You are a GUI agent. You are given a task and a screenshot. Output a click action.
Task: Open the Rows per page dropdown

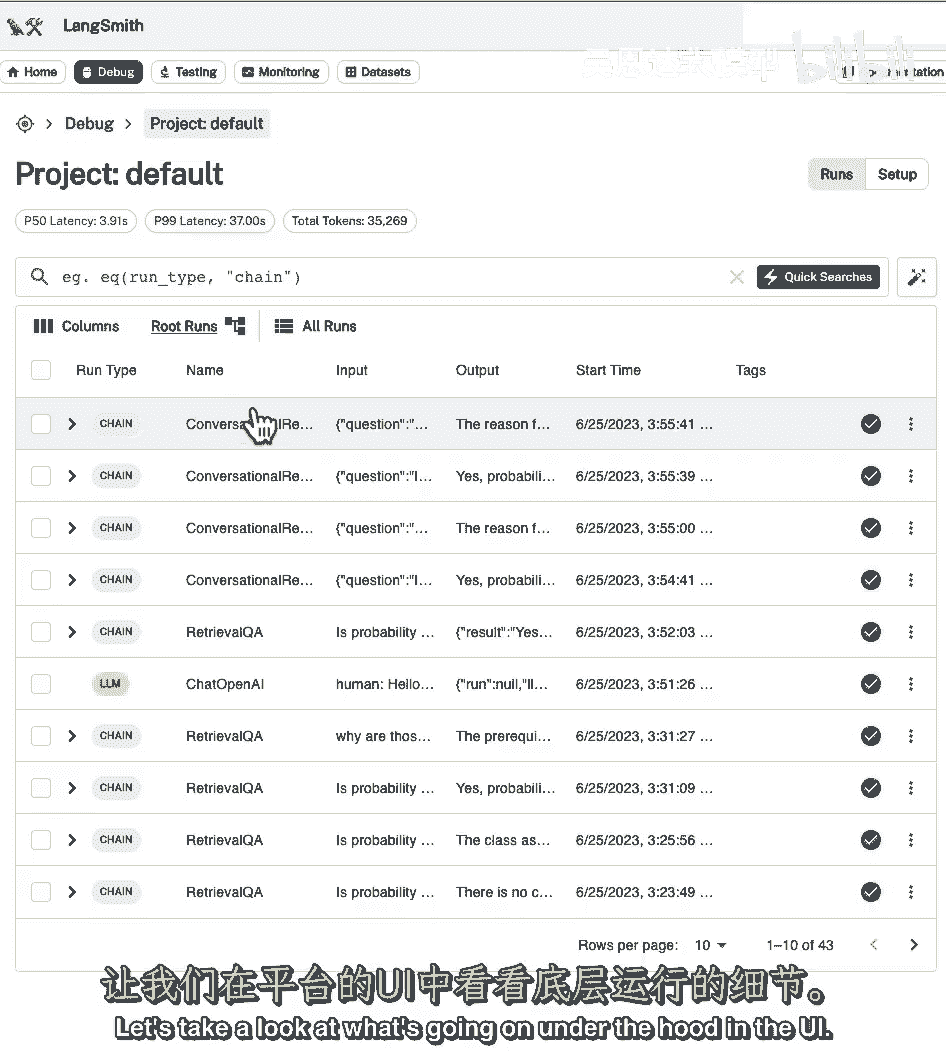(711, 945)
